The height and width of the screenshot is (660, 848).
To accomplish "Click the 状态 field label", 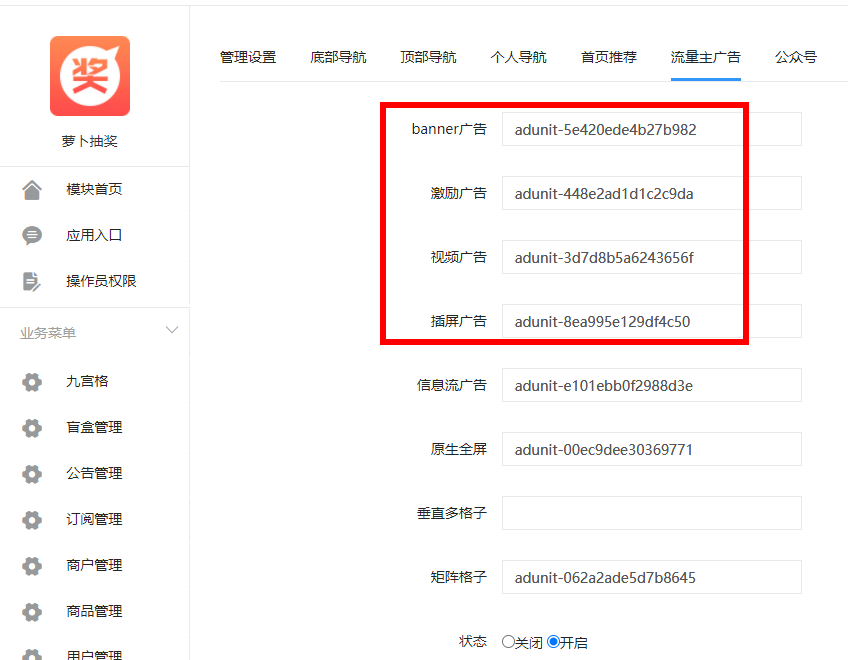I will (x=473, y=642).
